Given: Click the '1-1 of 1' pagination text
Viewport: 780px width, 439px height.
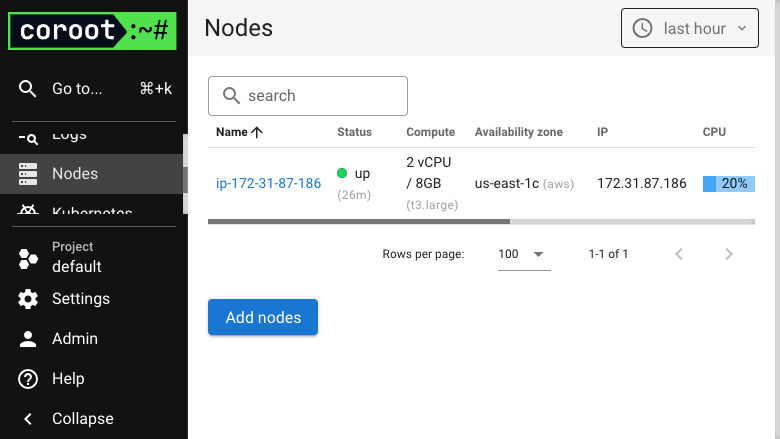Looking at the screenshot, I should click(x=608, y=254).
